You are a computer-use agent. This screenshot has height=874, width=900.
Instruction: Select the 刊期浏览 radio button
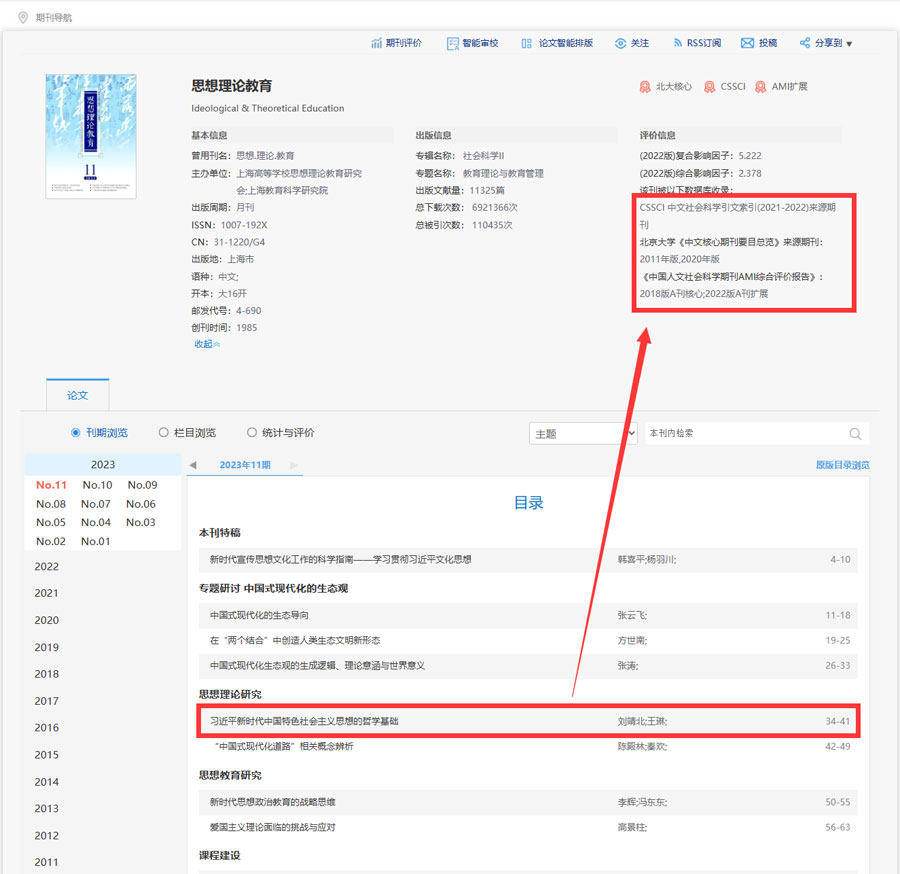pos(76,433)
